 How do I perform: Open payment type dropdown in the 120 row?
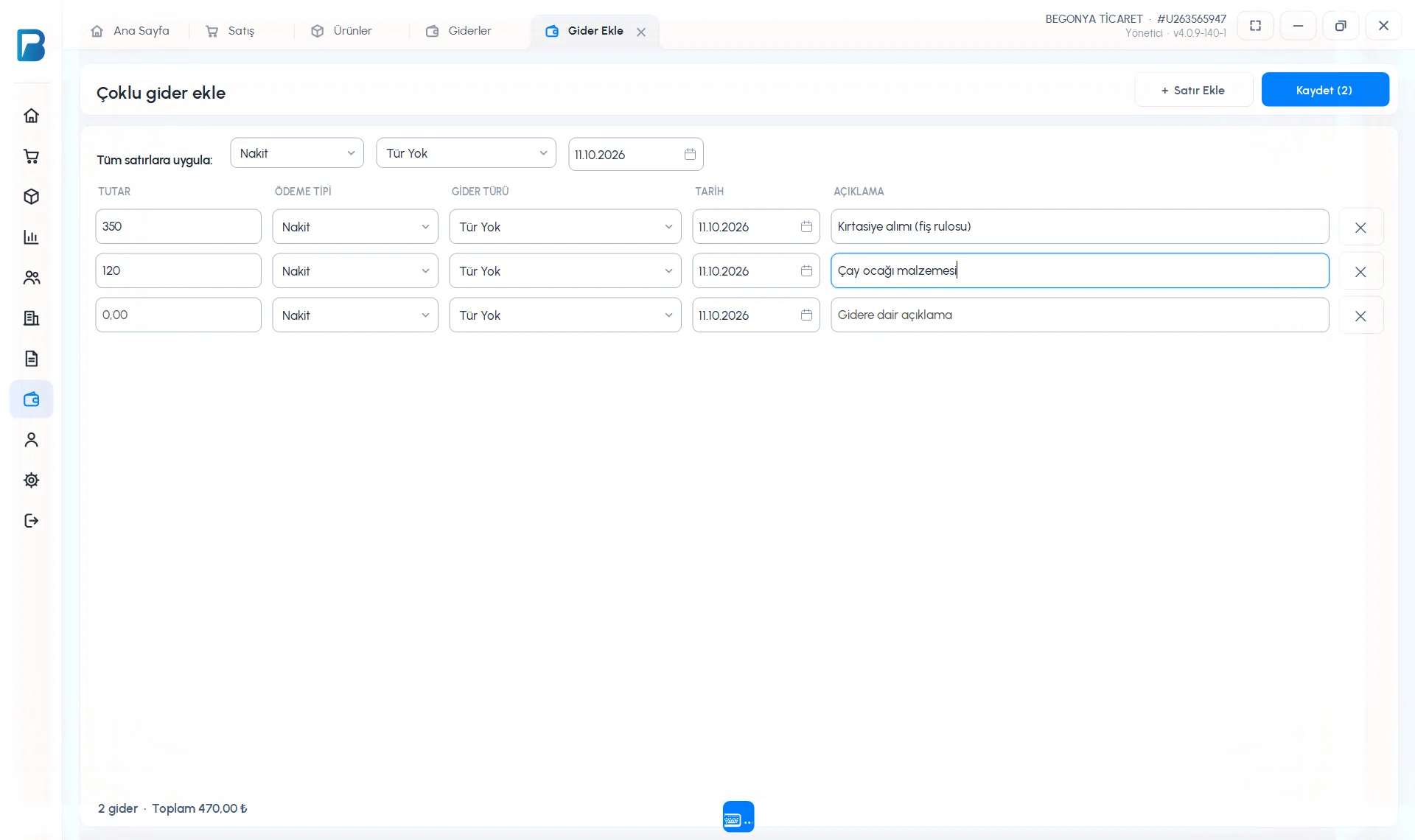point(355,271)
